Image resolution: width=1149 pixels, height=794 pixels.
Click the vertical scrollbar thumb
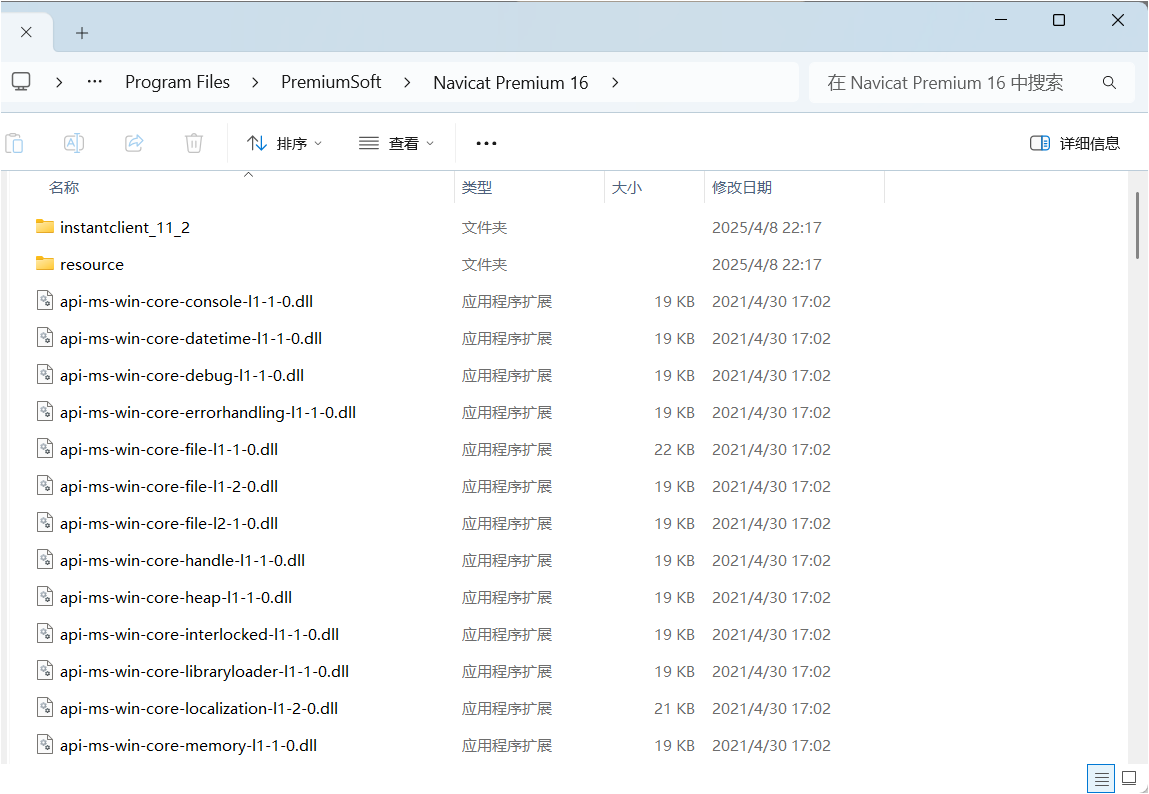coord(1137,225)
